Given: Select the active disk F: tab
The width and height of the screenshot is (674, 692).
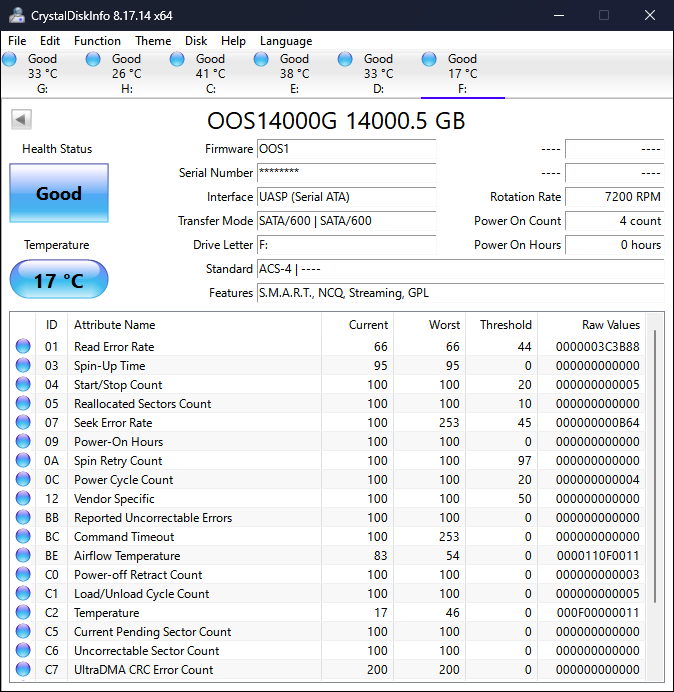Looking at the screenshot, I should pos(463,73).
